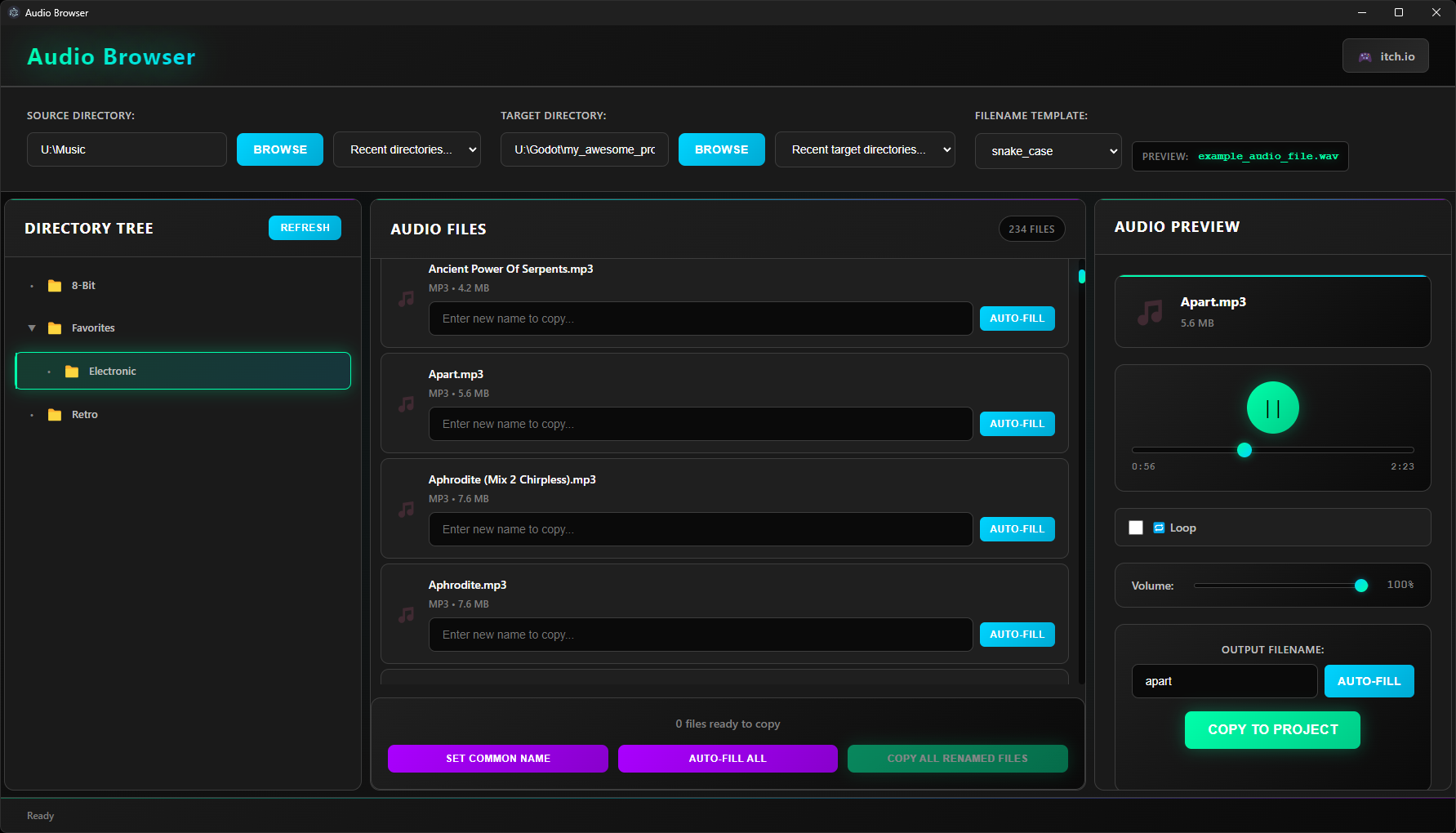Click the 100% volume value
This screenshot has height=833, width=1456.
point(1400,585)
